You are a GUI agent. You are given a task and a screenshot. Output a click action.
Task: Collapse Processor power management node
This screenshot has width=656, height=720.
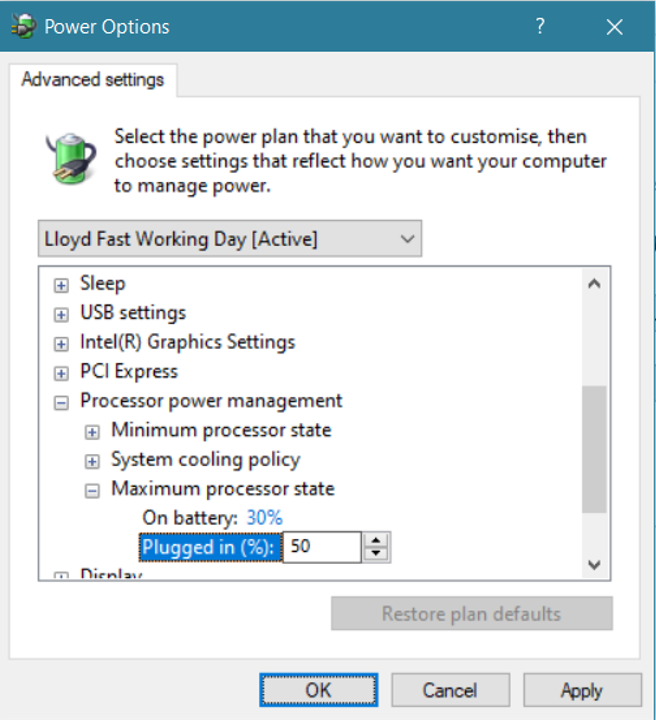click(62, 402)
